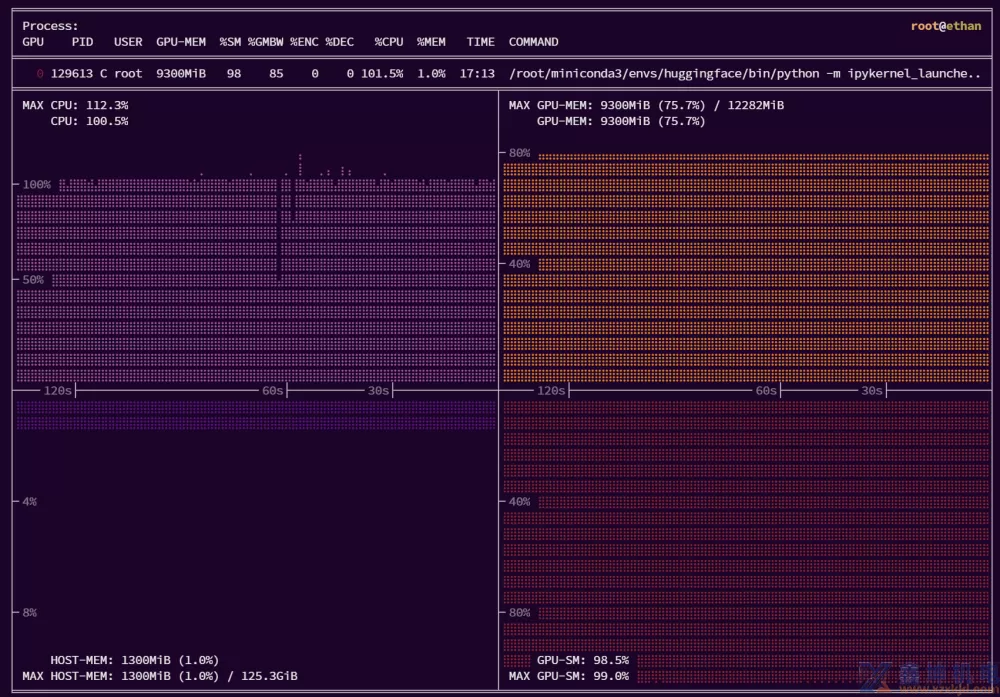Screen dimensions: 1000x697
Task: Click the 40% axis label in the GPU-MEM graph
Action: (519, 264)
